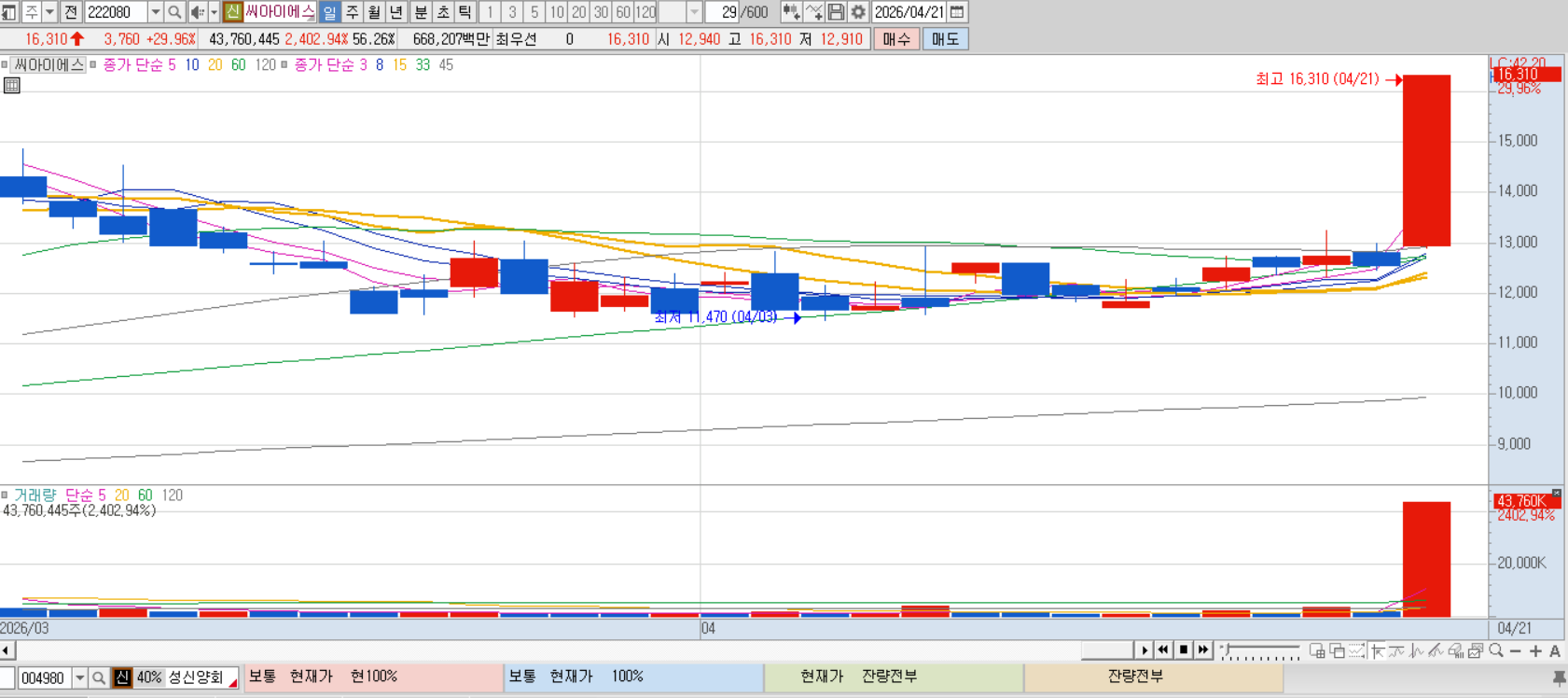The width and height of the screenshot is (1568, 698).
Task: Click the pin icon at bottom right
Action: (1558, 678)
